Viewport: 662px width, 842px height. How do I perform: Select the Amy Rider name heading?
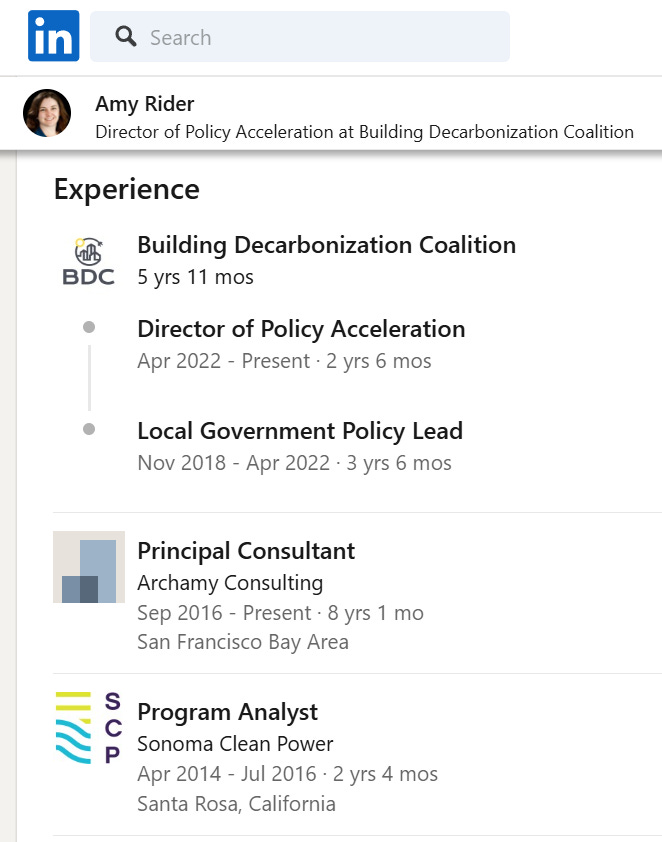click(x=144, y=104)
